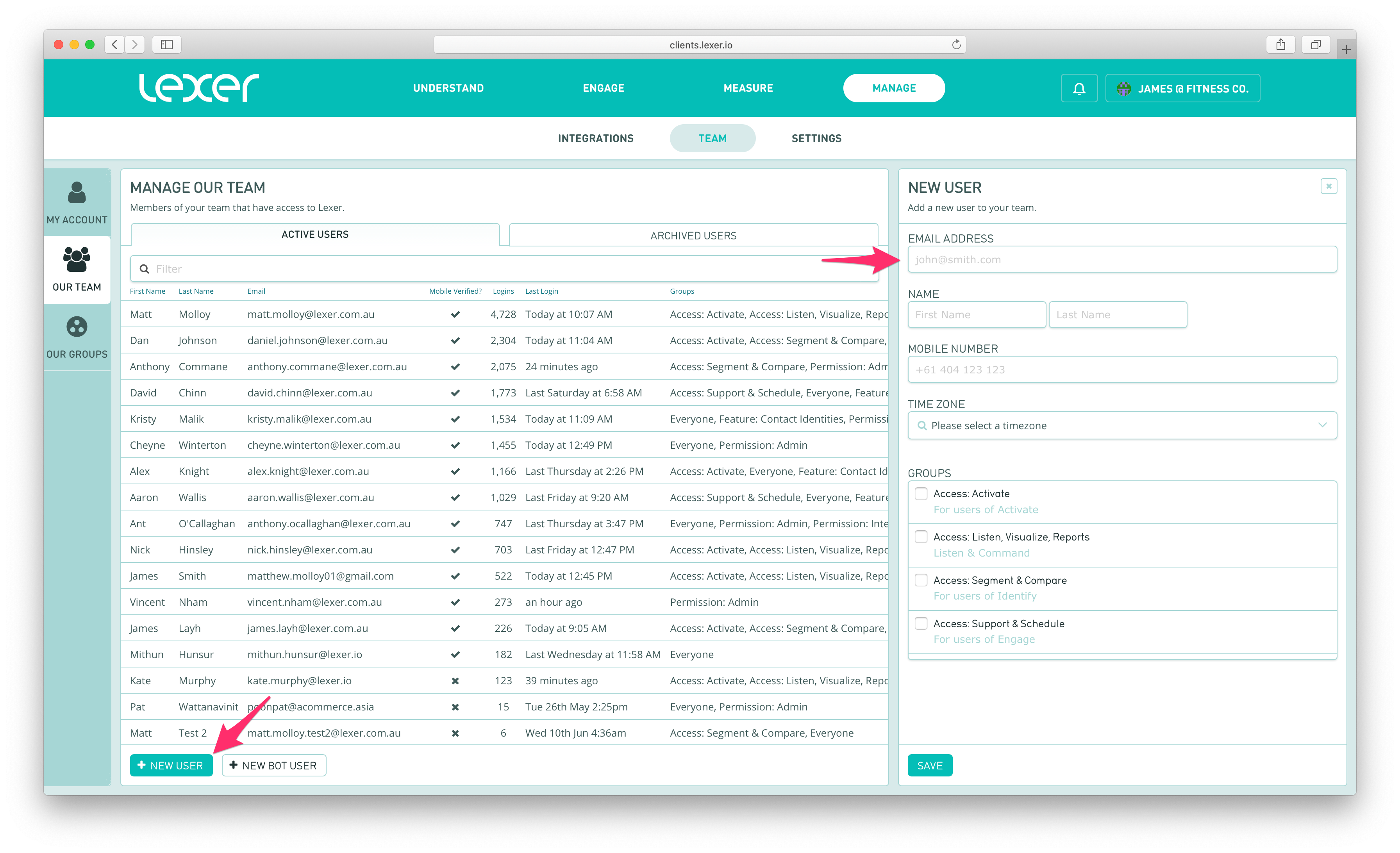
Task: Click the New User button
Action: (171, 766)
